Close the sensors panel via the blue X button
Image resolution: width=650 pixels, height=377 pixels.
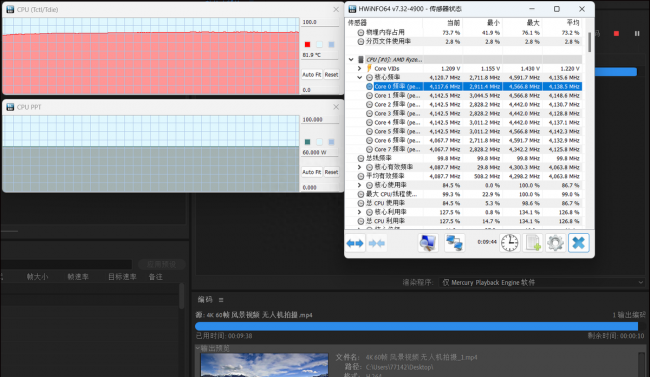tap(579, 243)
